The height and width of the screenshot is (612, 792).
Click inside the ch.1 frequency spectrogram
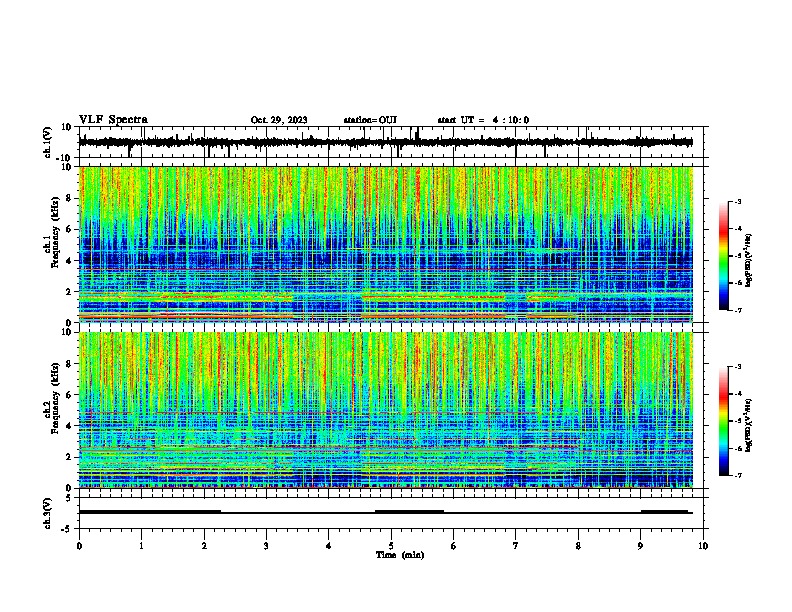point(386,244)
